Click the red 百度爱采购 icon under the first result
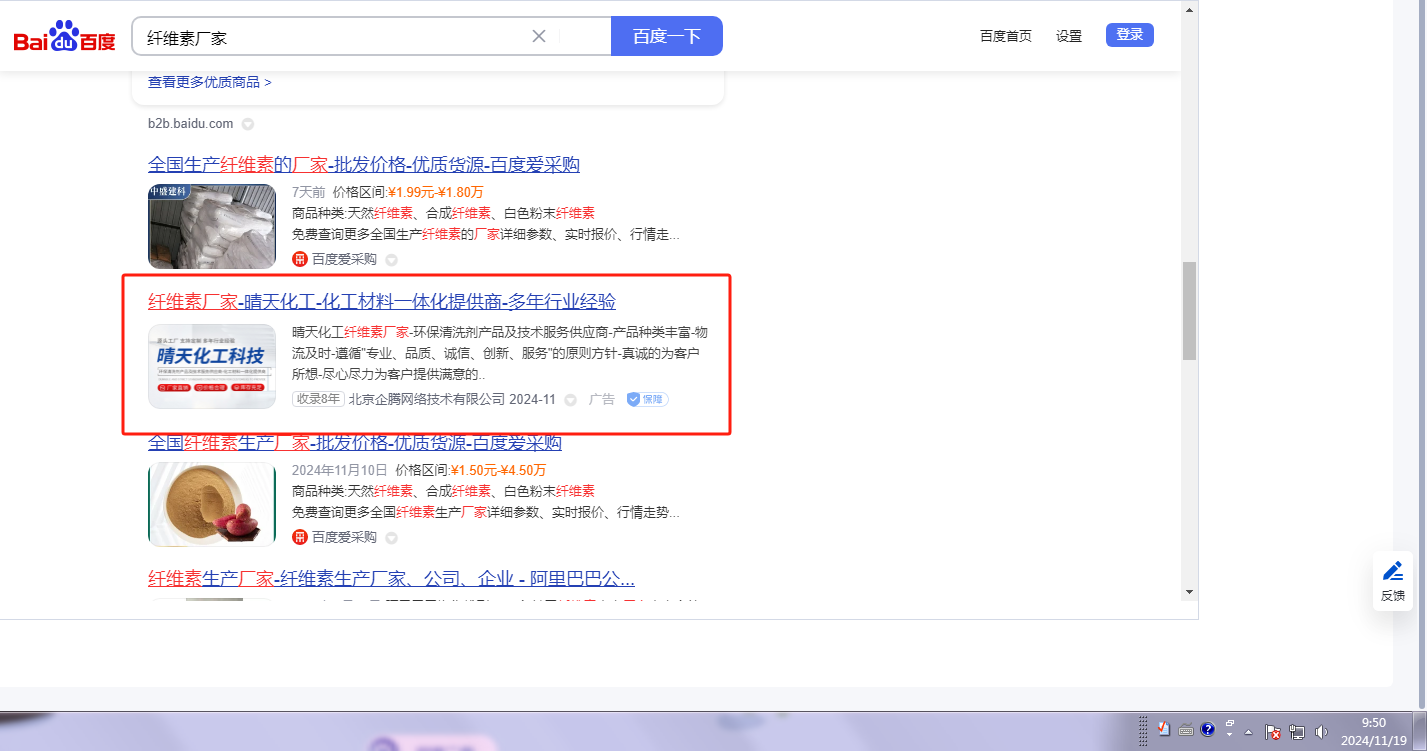Viewport: 1427px width, 751px height. click(299, 259)
